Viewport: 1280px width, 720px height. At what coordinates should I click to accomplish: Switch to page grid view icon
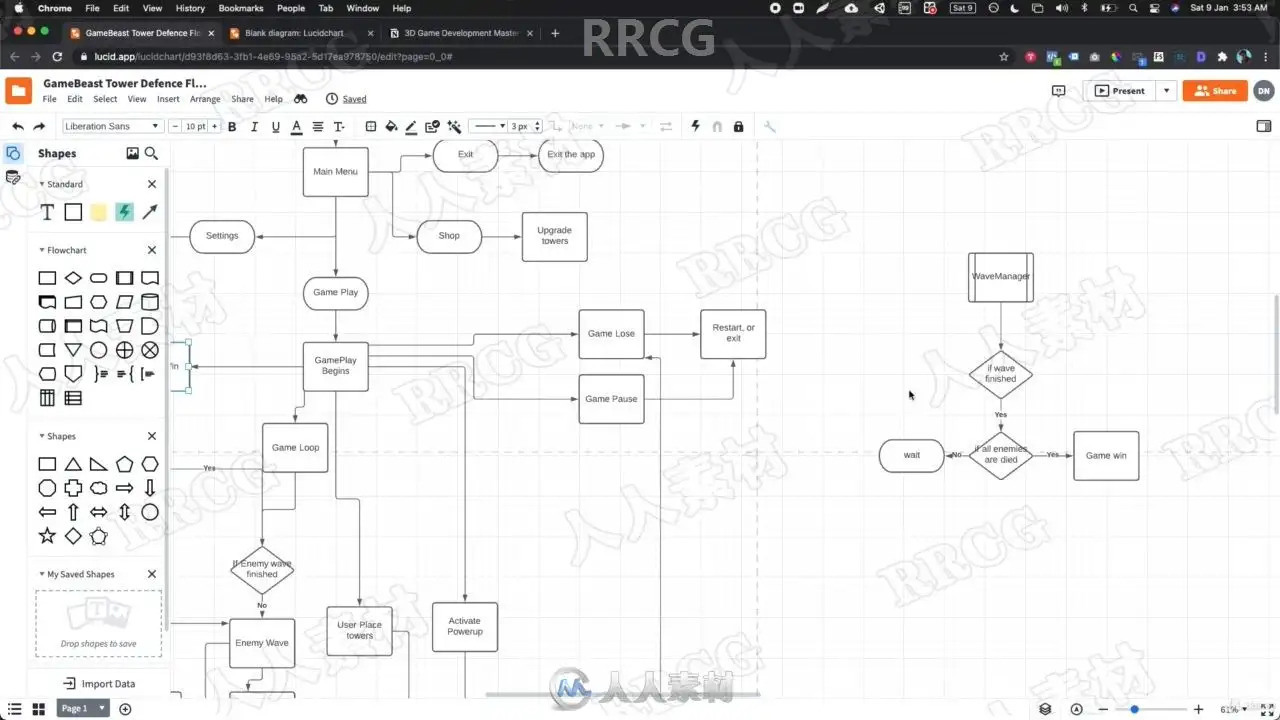39,709
